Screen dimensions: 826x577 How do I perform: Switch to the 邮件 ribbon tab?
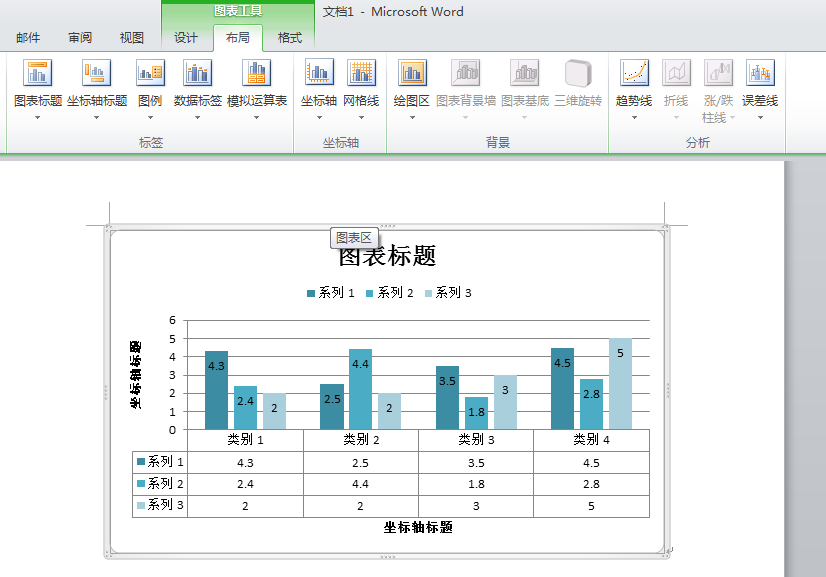(28, 37)
